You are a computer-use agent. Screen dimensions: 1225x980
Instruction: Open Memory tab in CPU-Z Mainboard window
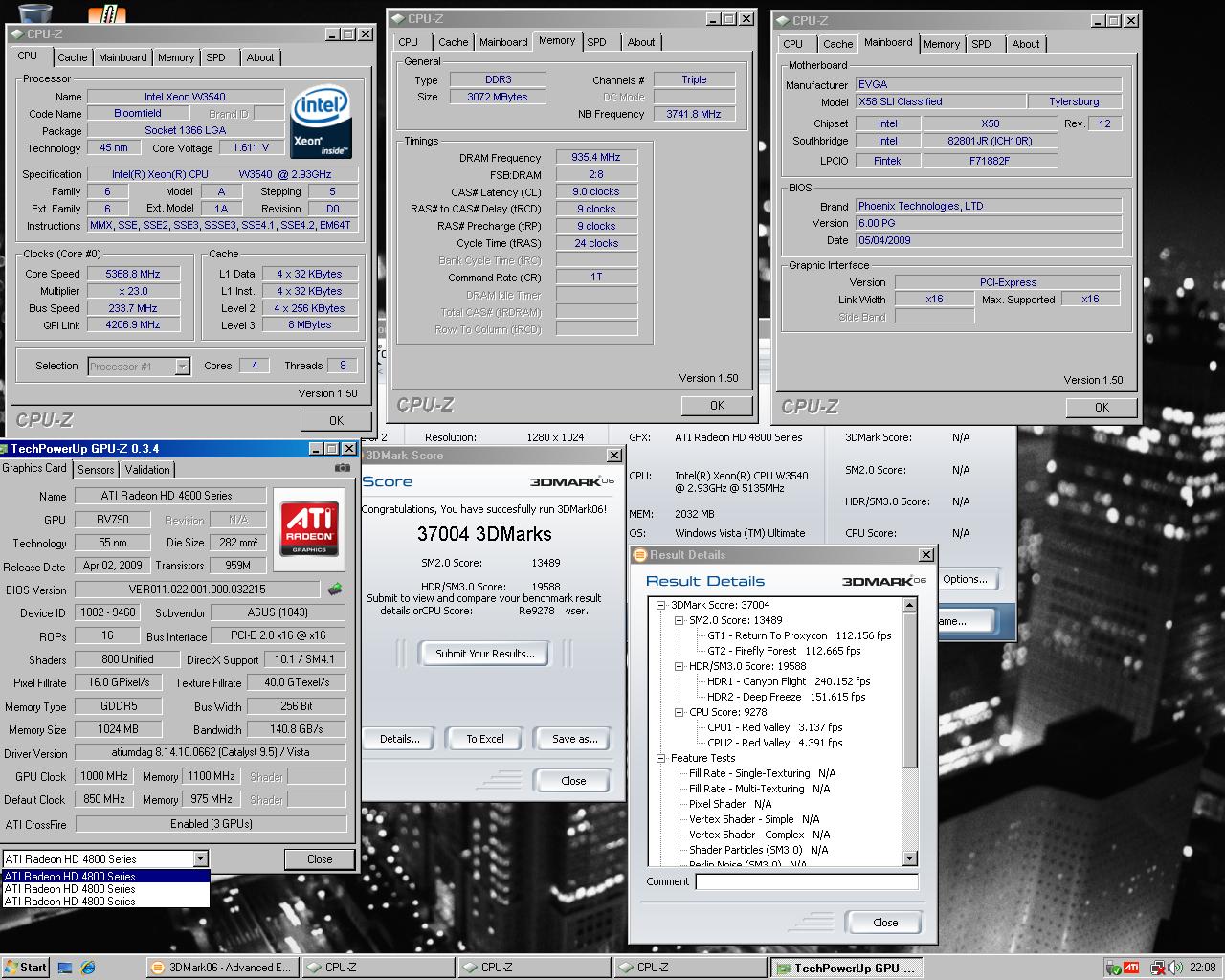[x=942, y=44]
